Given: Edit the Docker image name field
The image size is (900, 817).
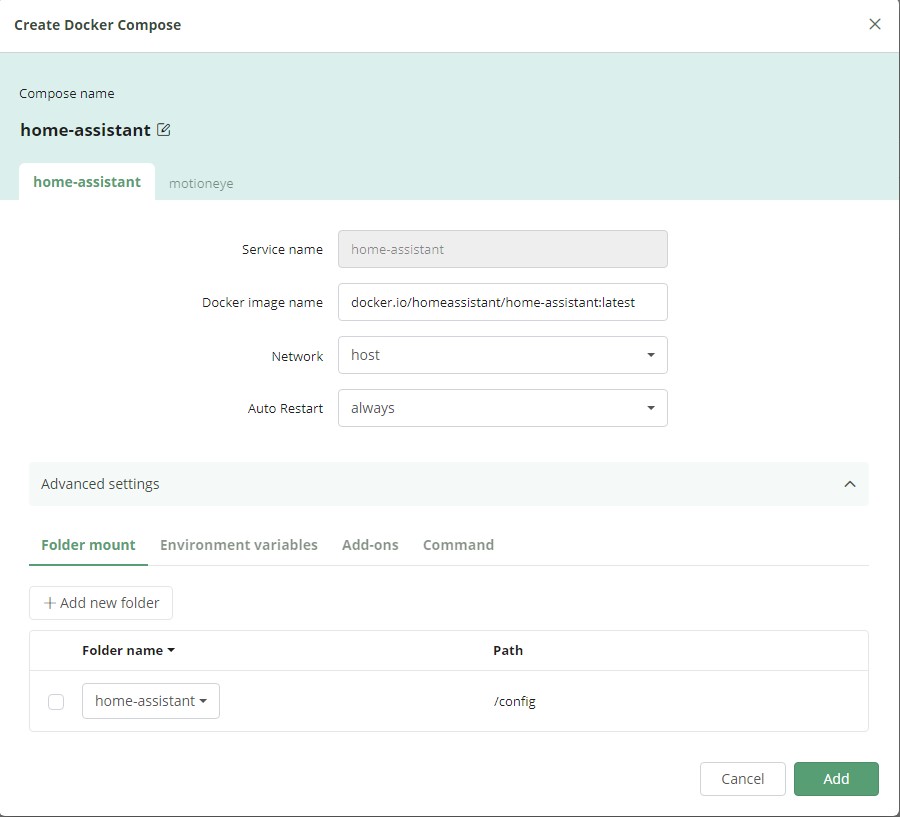Looking at the screenshot, I should (503, 302).
